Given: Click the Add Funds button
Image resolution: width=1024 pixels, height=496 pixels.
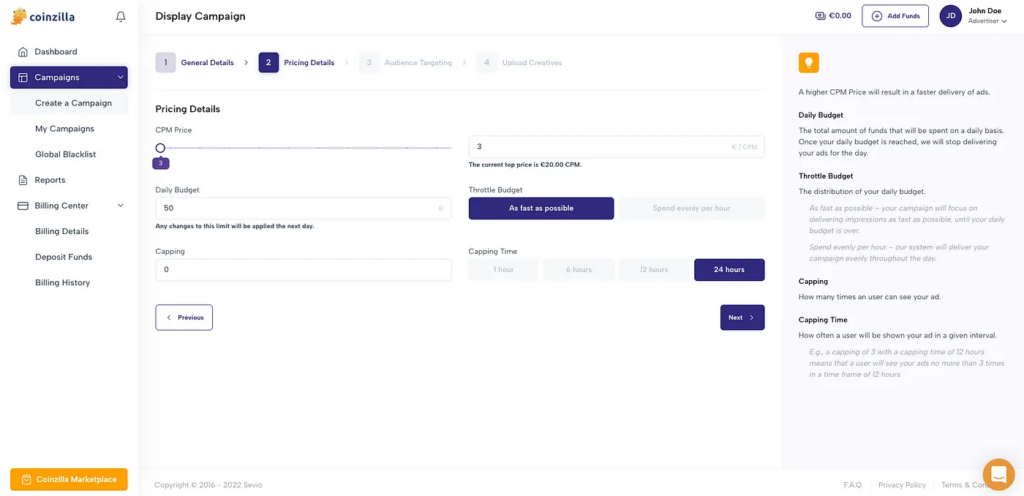Looking at the screenshot, I should coord(895,16).
